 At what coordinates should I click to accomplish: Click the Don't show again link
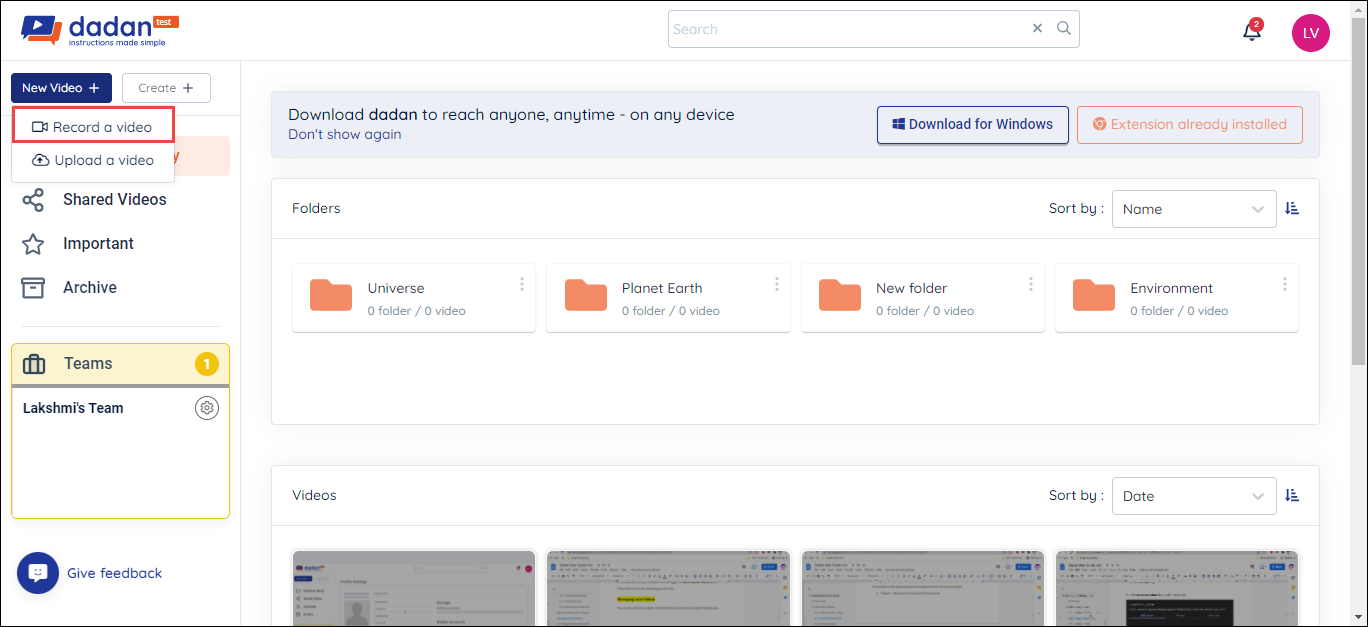(345, 134)
